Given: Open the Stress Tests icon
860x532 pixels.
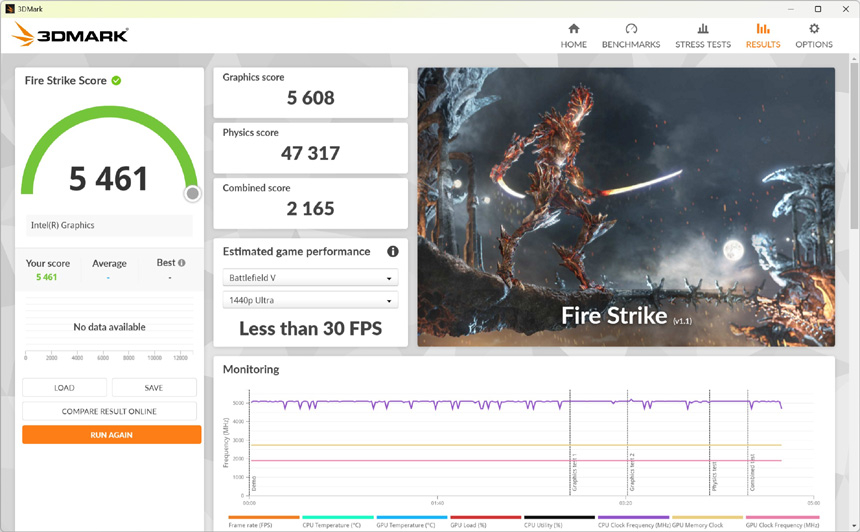Looking at the screenshot, I should (703, 29).
